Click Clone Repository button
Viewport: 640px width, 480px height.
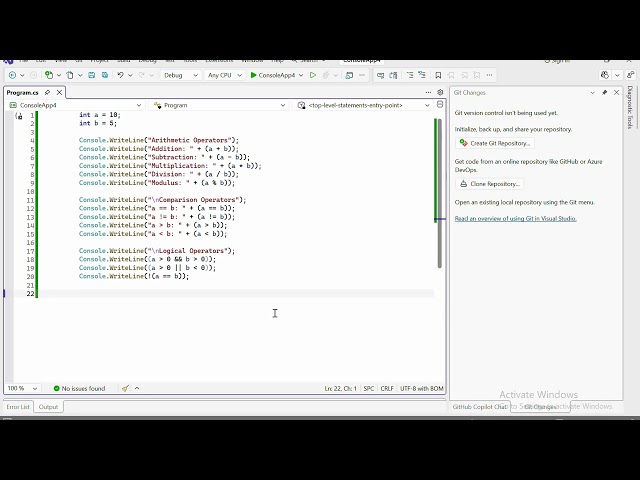coord(489,184)
